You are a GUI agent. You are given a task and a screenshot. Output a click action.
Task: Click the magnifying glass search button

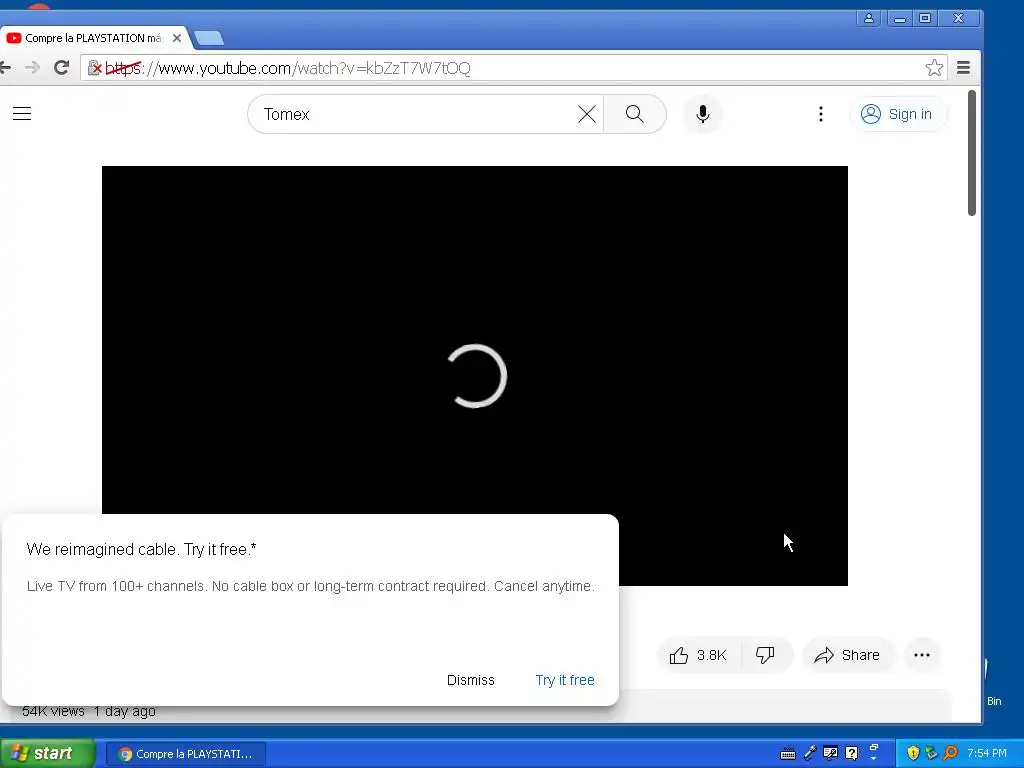(x=635, y=114)
